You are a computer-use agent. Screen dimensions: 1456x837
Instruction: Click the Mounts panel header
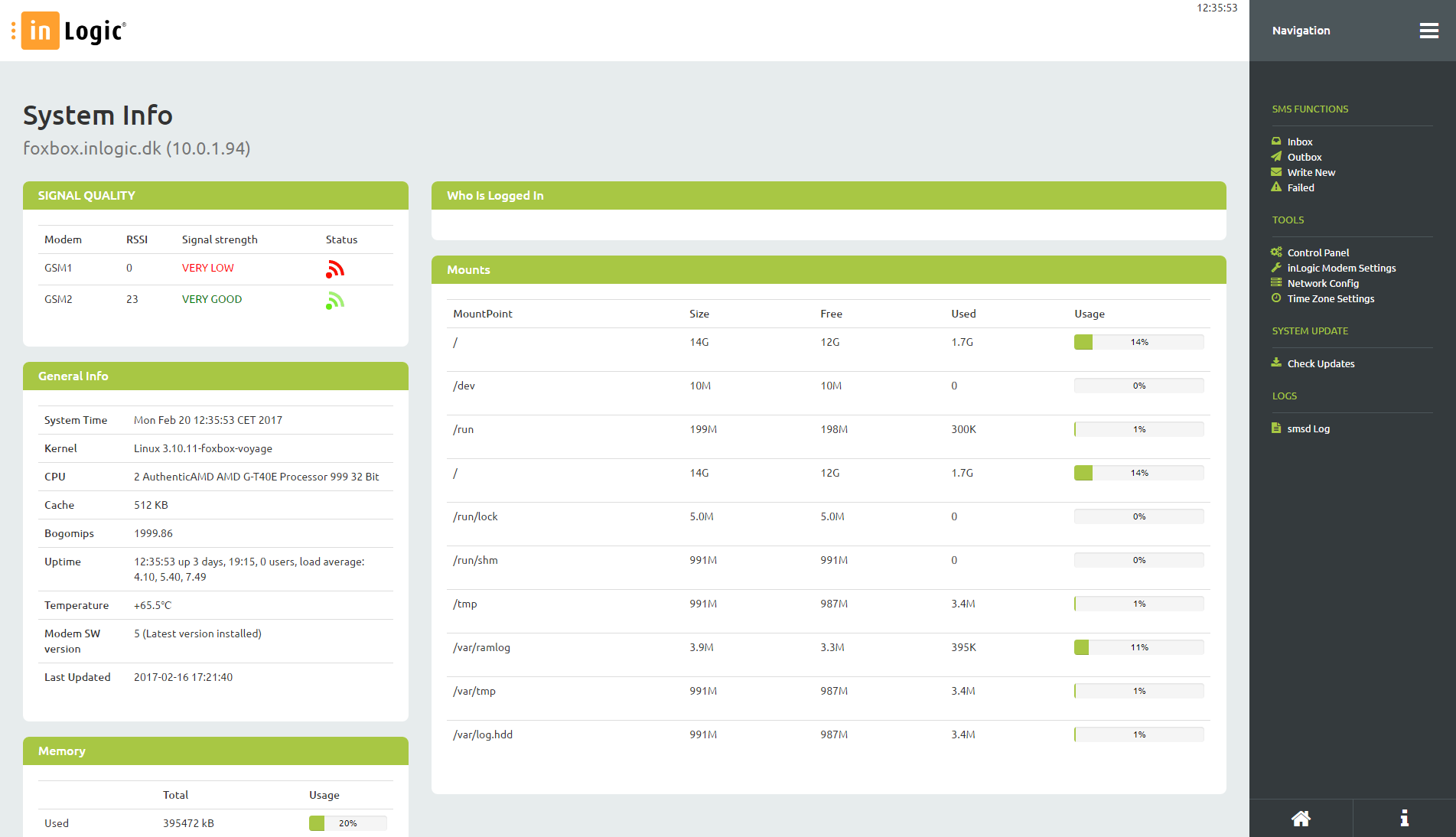(x=828, y=270)
